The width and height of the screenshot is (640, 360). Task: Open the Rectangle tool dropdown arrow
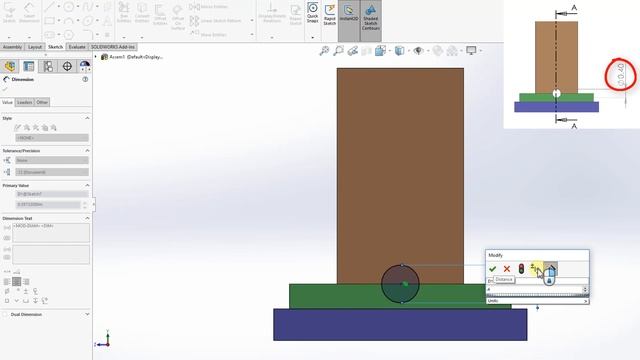(x=58, y=20)
